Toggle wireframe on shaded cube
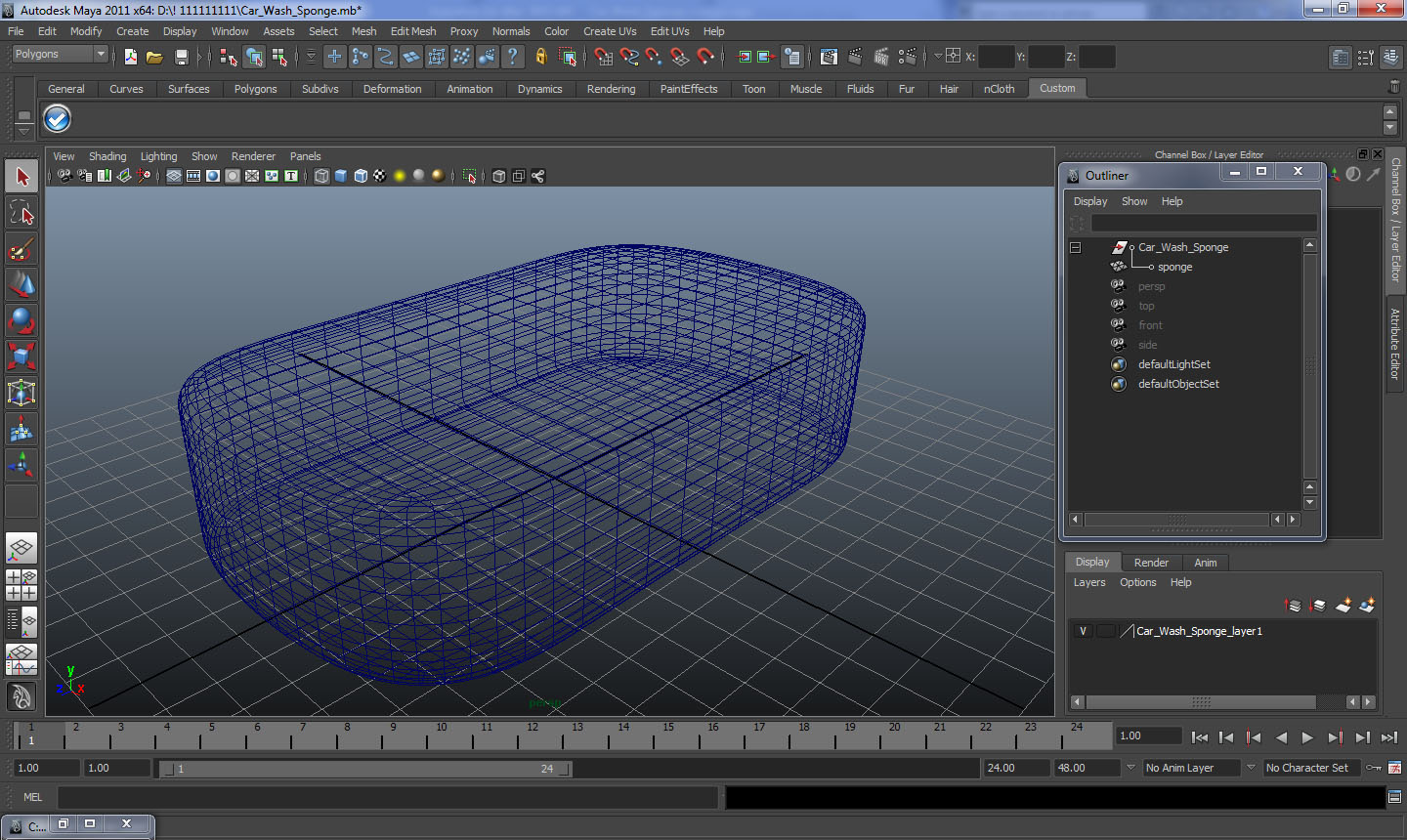This screenshot has height=840, width=1407. point(361,176)
